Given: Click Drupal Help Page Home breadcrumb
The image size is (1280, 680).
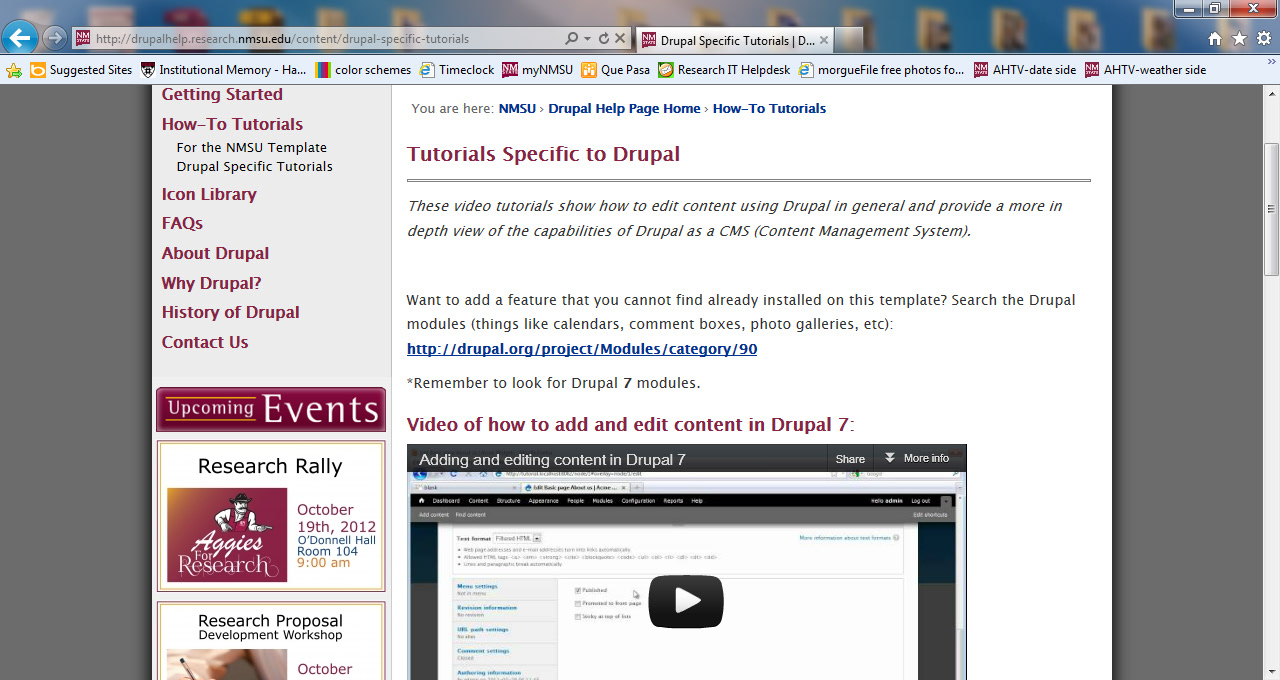Looking at the screenshot, I should tap(624, 108).
